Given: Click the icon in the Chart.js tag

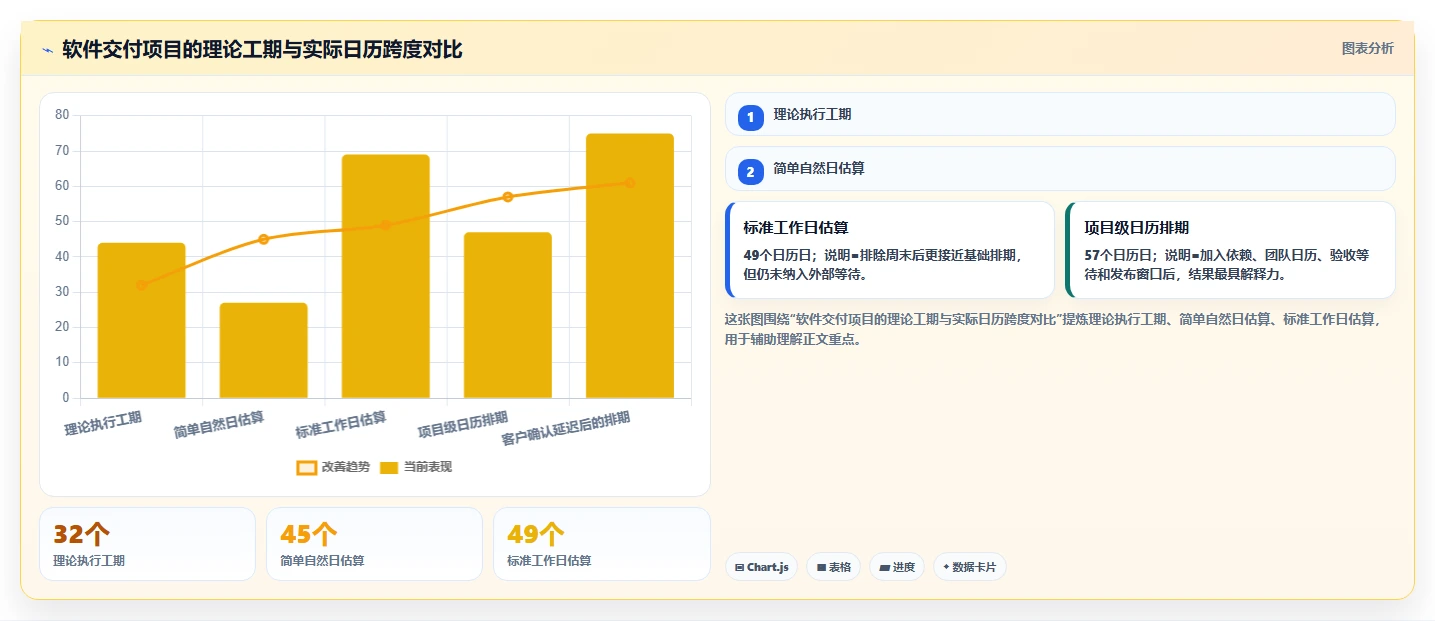Looking at the screenshot, I should (739, 568).
